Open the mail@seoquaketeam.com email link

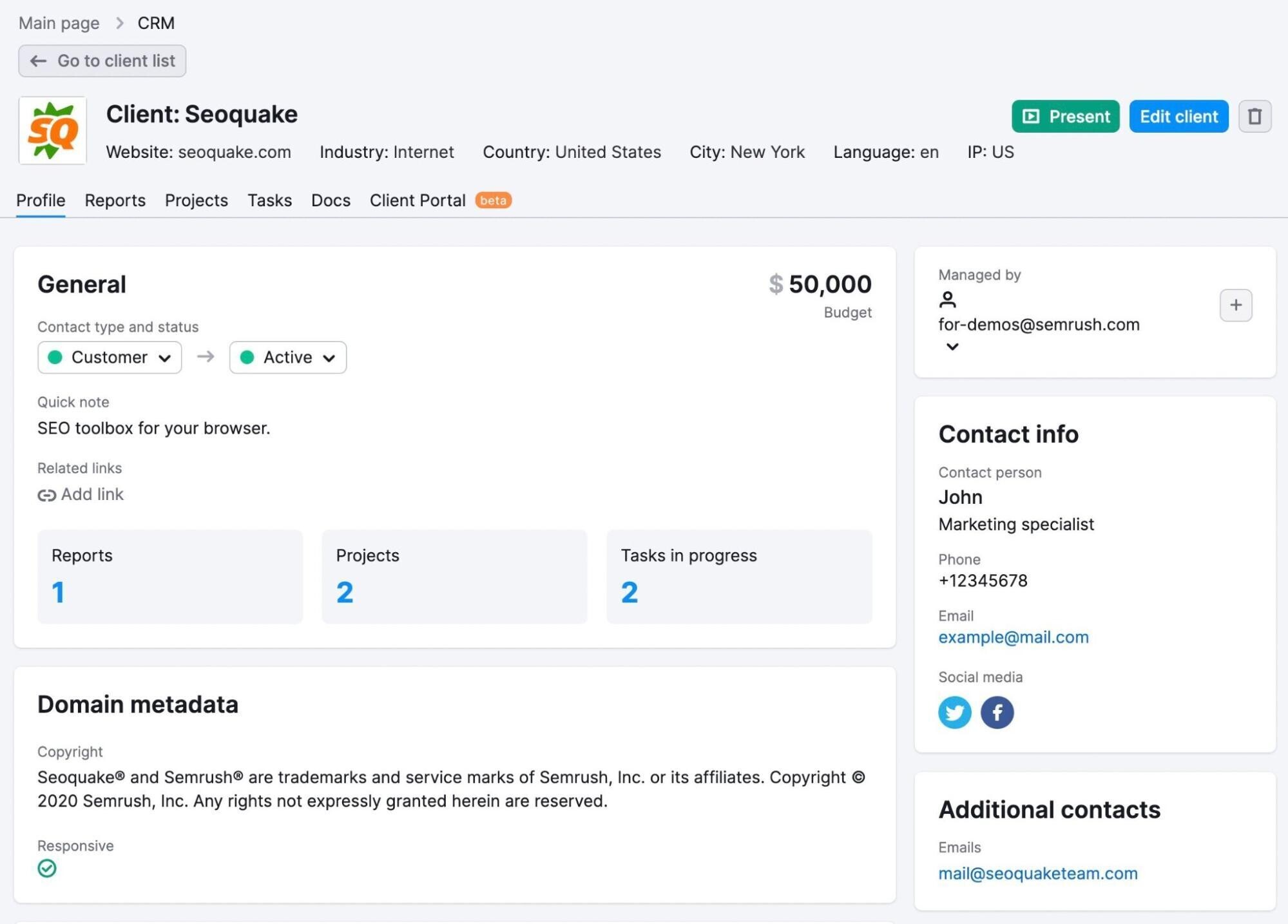[1038, 874]
